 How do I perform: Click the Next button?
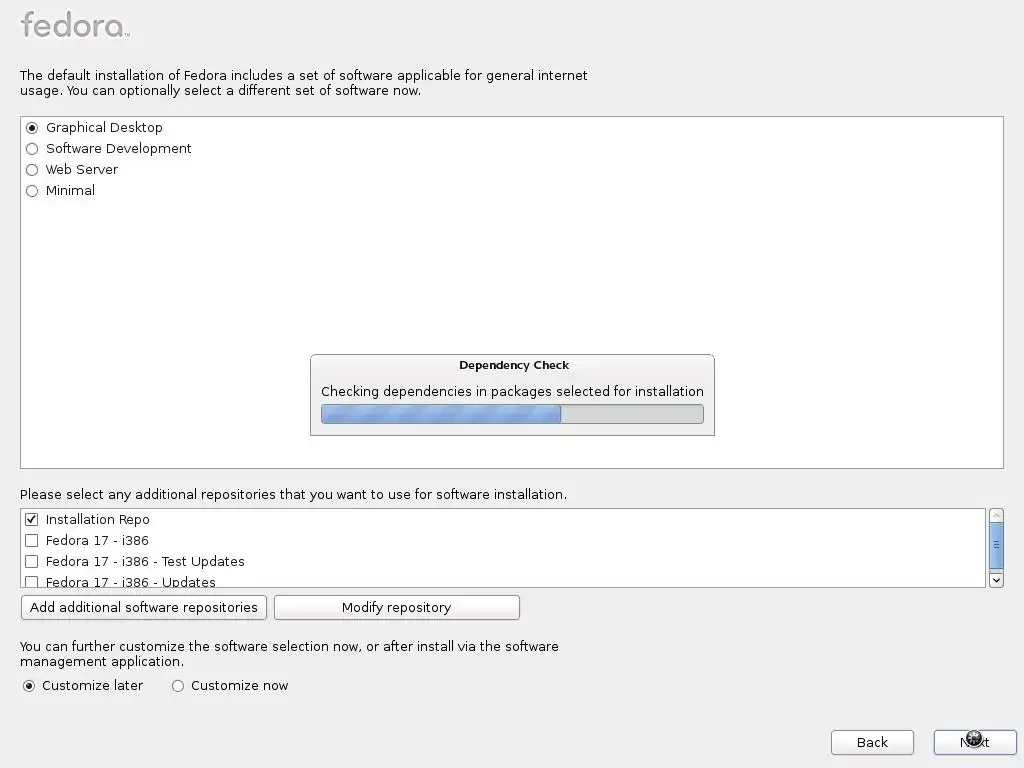click(x=975, y=743)
